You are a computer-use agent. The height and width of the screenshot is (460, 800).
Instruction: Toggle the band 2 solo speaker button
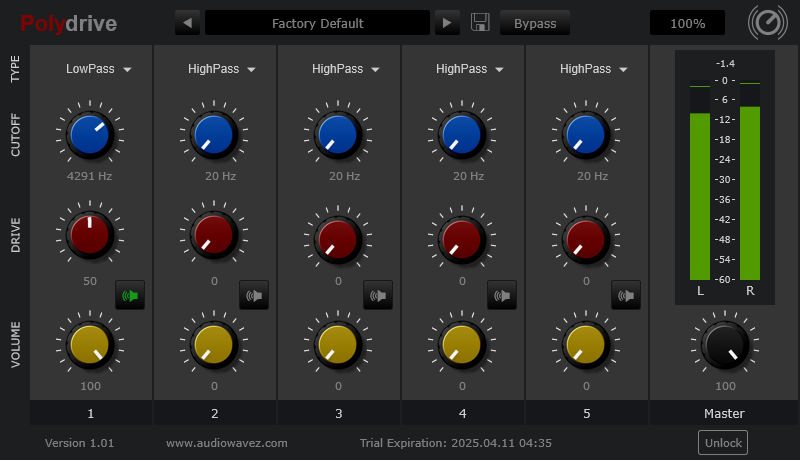click(254, 295)
